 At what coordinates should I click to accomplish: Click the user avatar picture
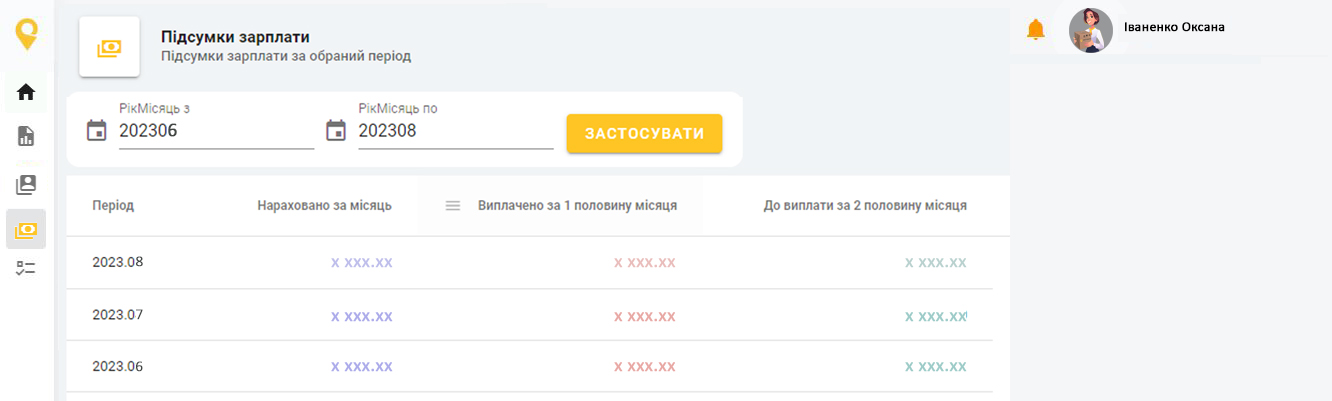pos(1091,30)
